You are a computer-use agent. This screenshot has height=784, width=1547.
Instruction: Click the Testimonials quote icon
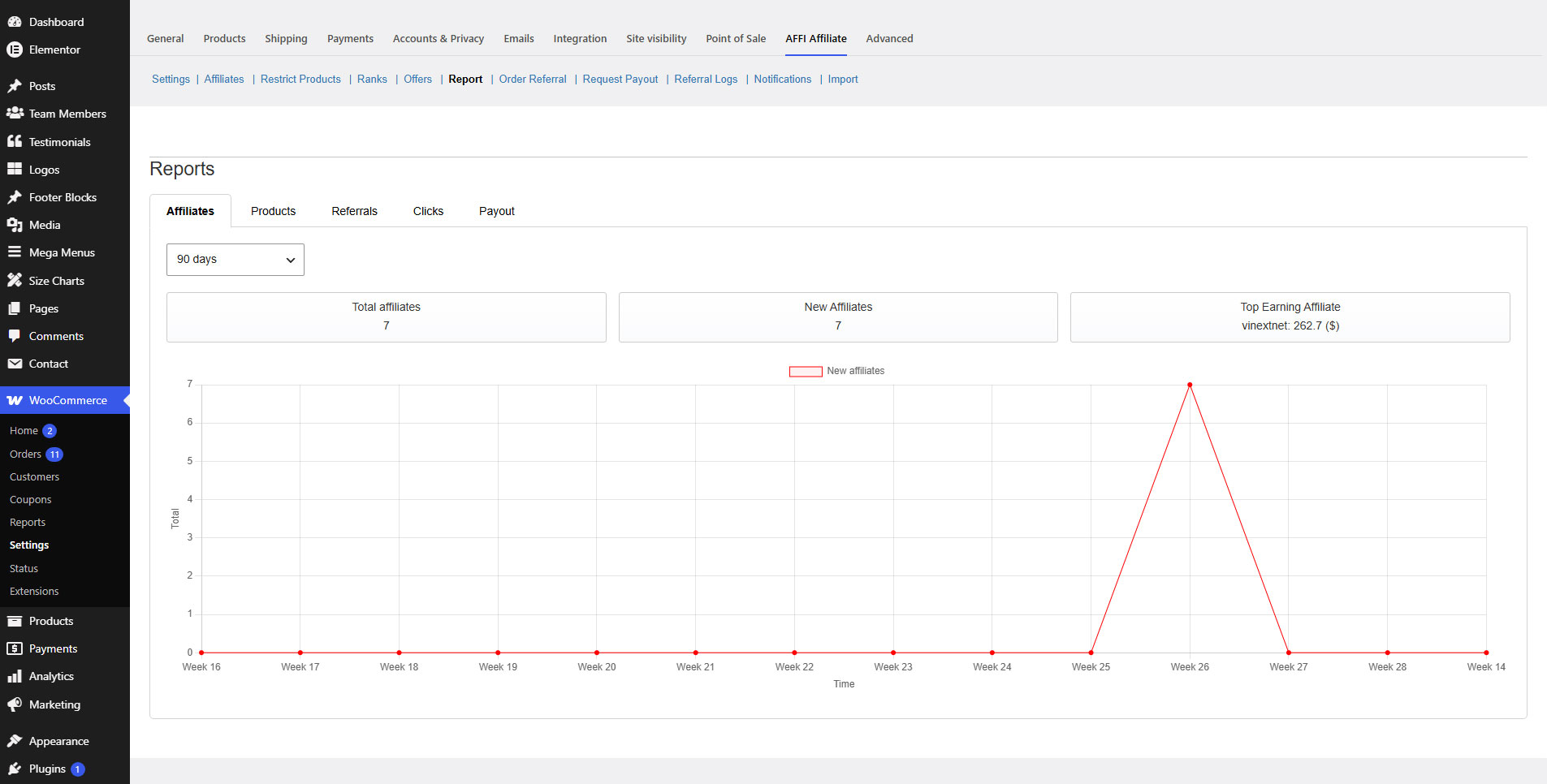point(15,141)
